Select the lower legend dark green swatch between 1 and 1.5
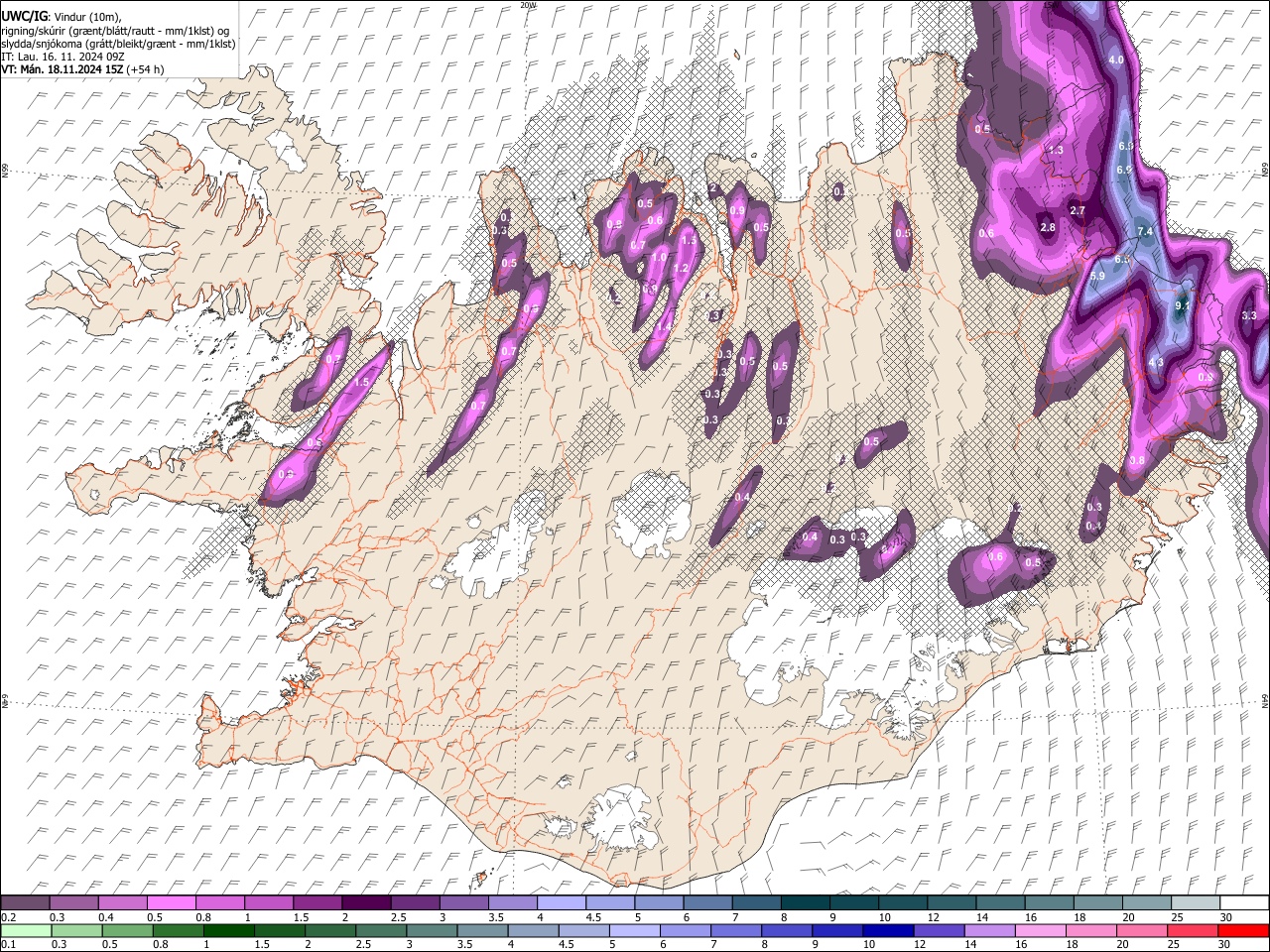 (229, 930)
